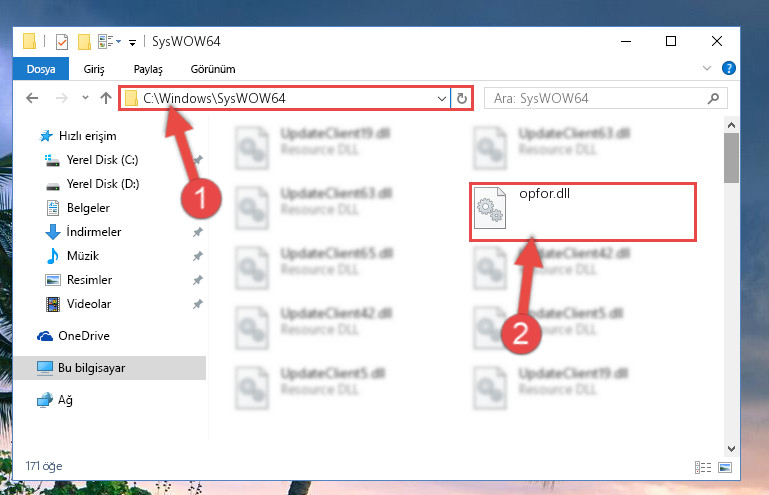Open the Help question mark icon
This screenshot has height=495, width=769.
[729, 68]
